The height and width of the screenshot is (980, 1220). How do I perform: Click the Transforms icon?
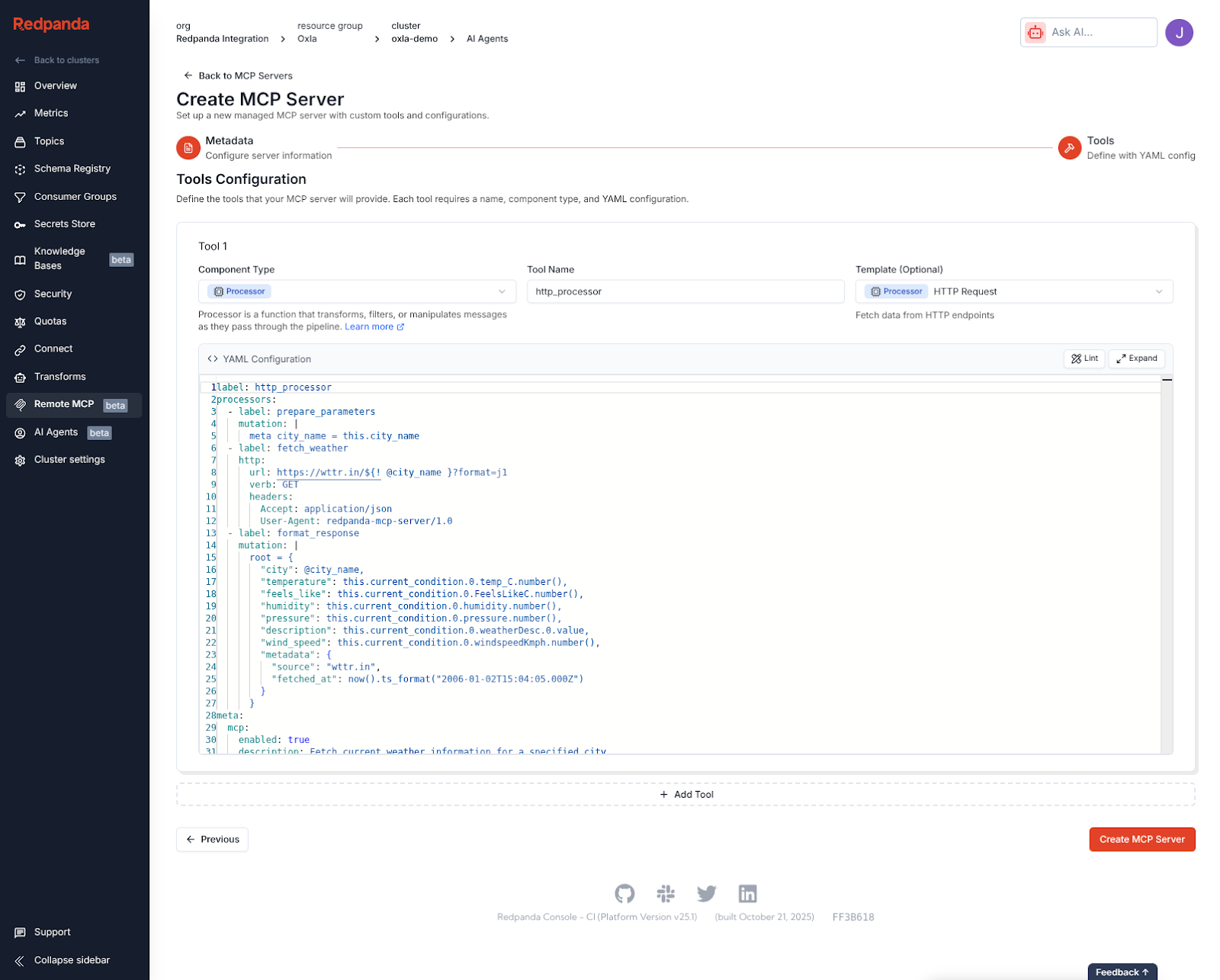[x=20, y=378]
